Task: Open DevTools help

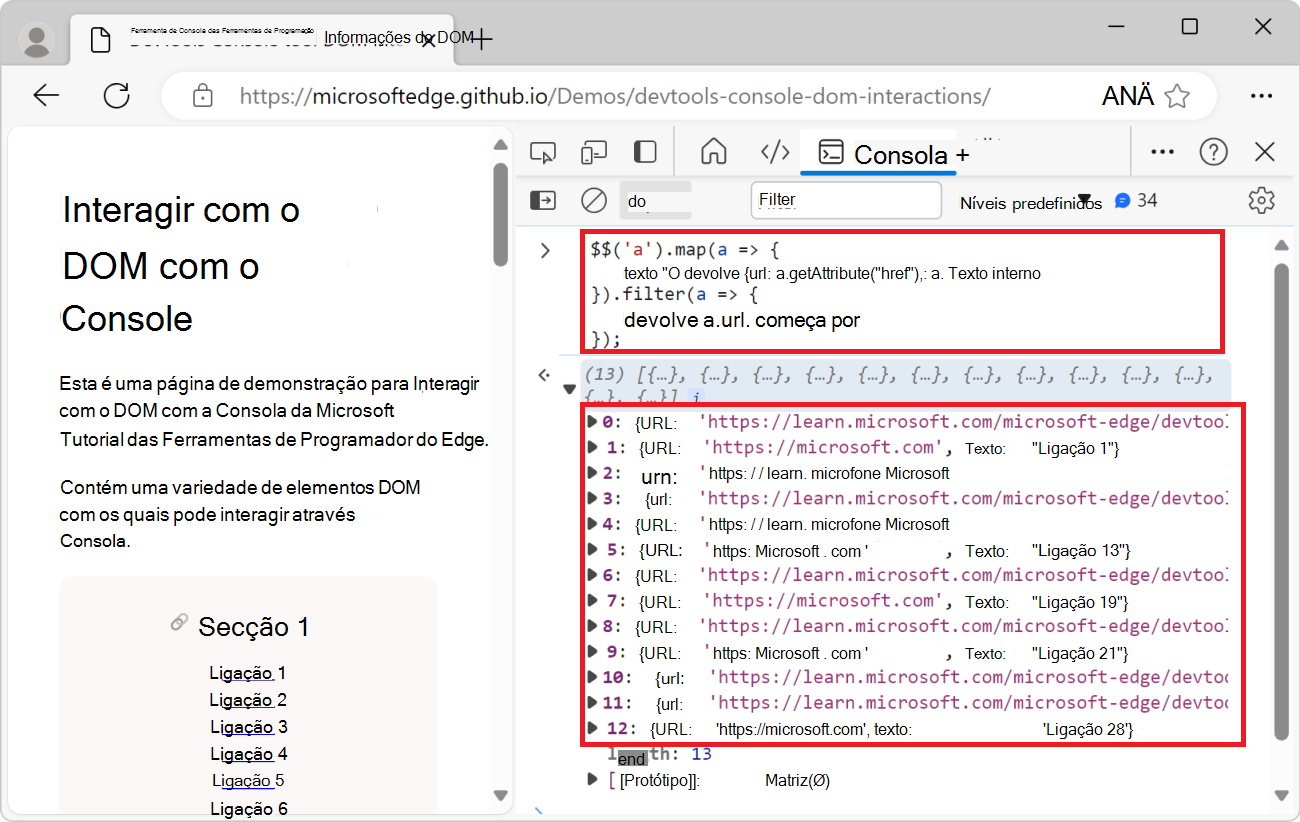Action: [x=1213, y=152]
